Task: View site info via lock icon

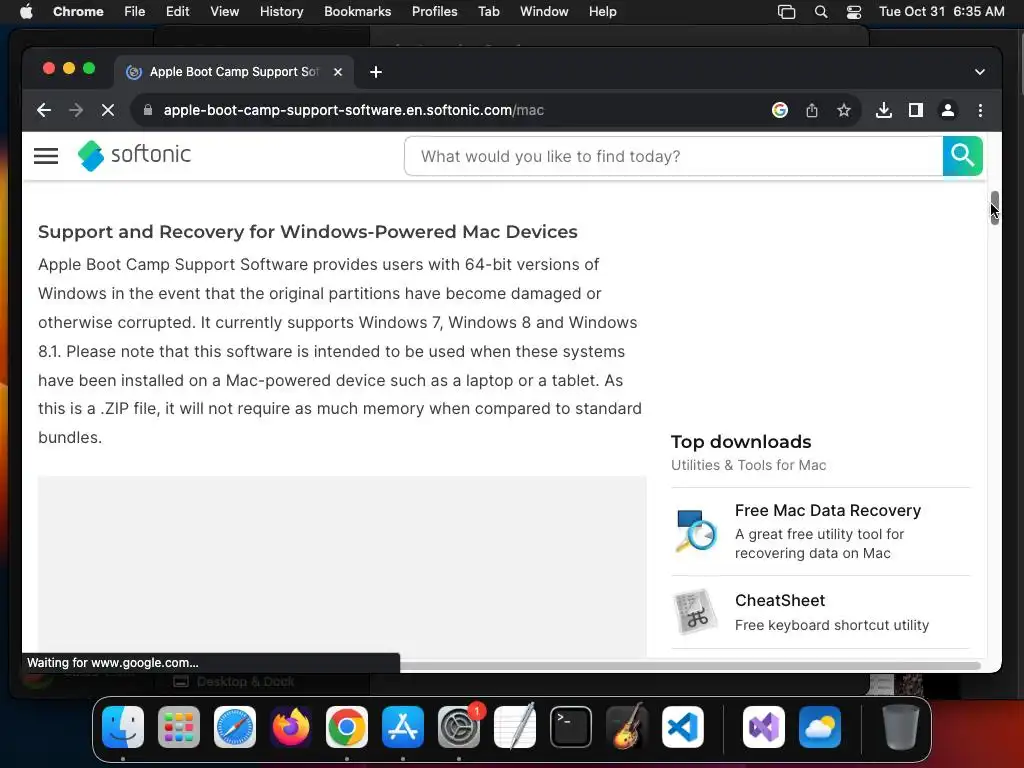Action: pos(148,110)
